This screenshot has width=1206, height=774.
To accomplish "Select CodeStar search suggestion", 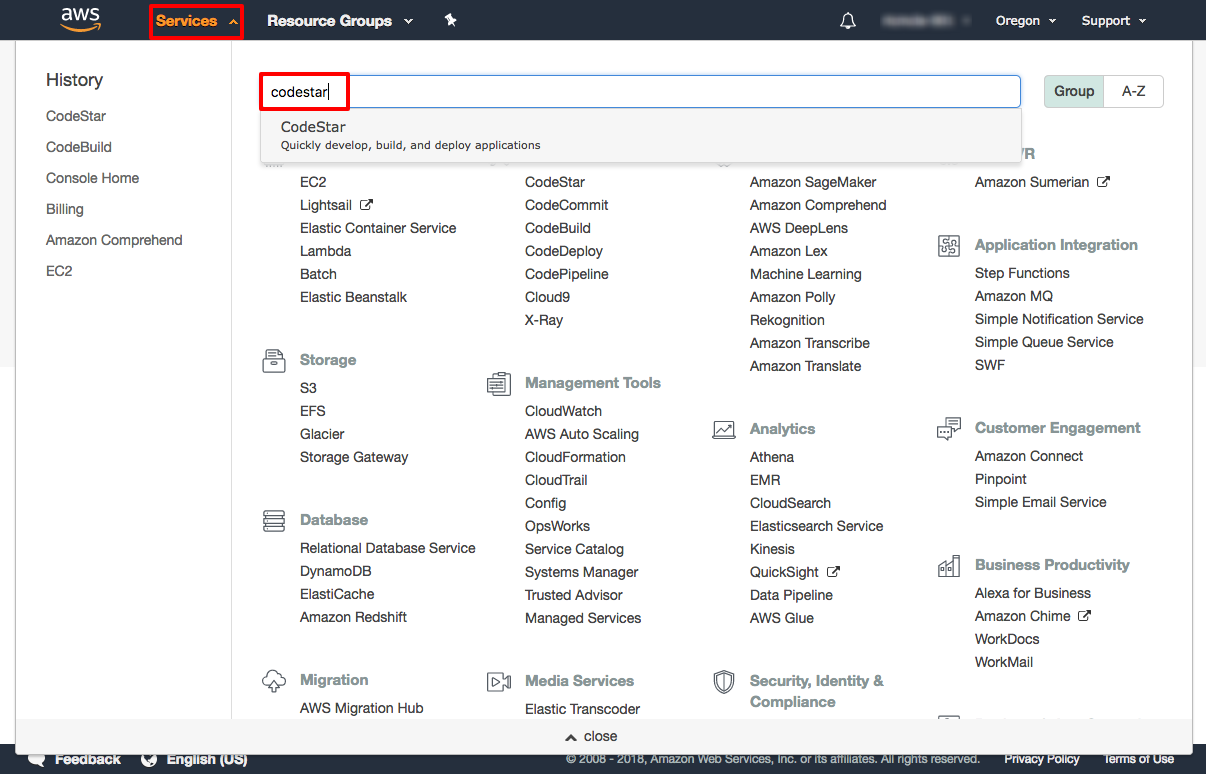I will tap(641, 135).
